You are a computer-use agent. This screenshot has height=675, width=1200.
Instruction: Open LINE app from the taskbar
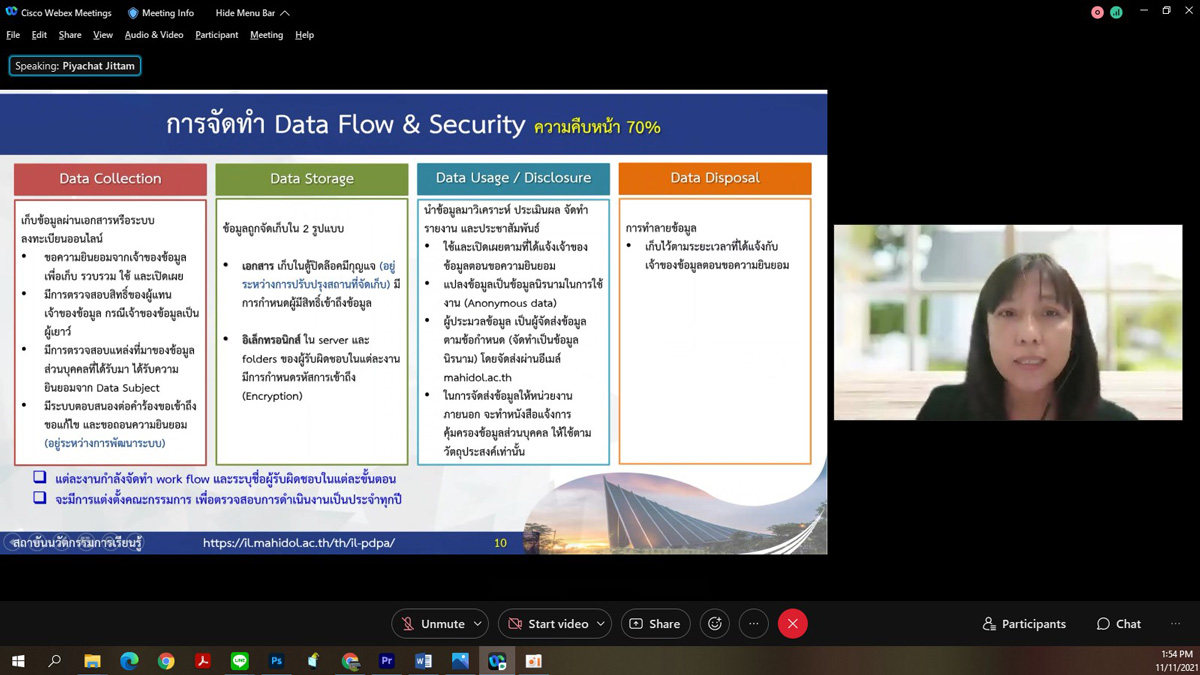240,661
